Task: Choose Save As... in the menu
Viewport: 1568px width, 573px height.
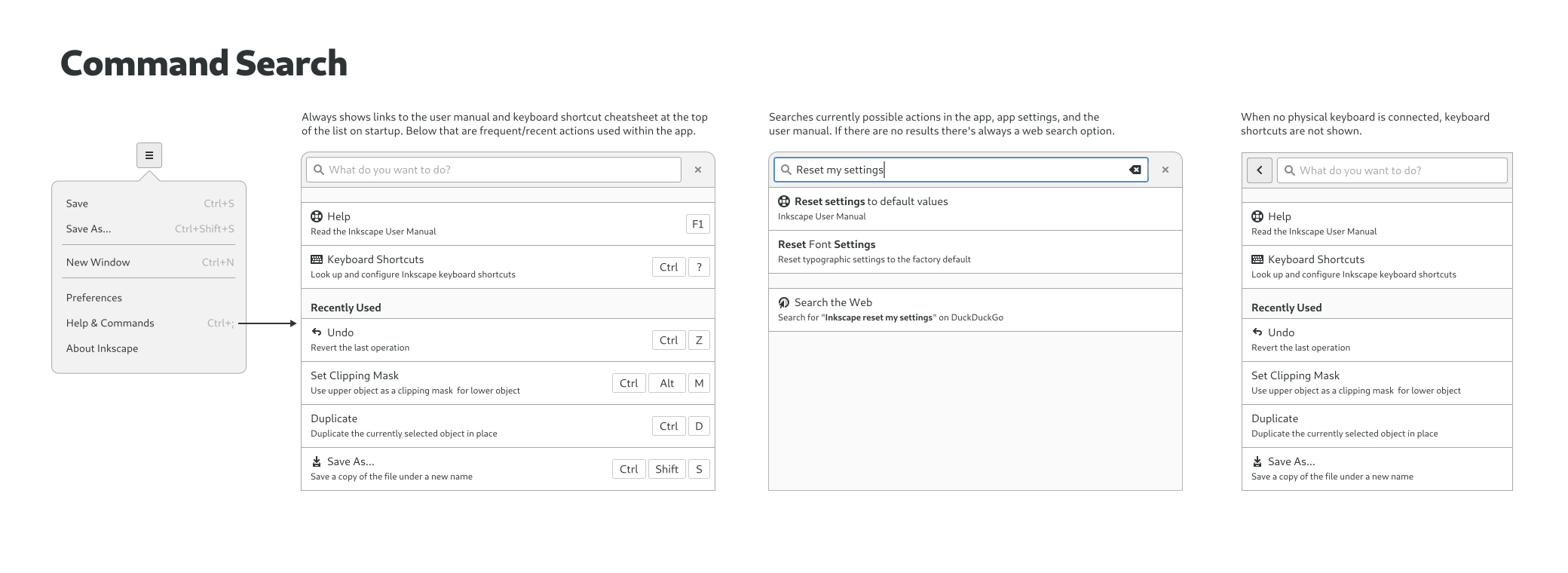Action: click(x=88, y=229)
